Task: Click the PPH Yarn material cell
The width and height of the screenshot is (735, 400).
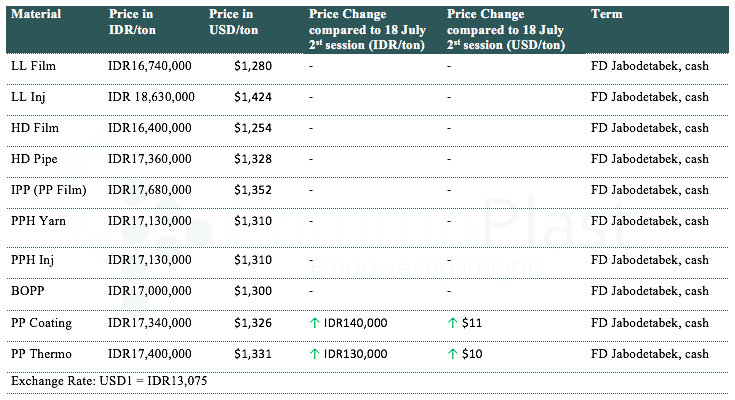Action: (x=39, y=221)
